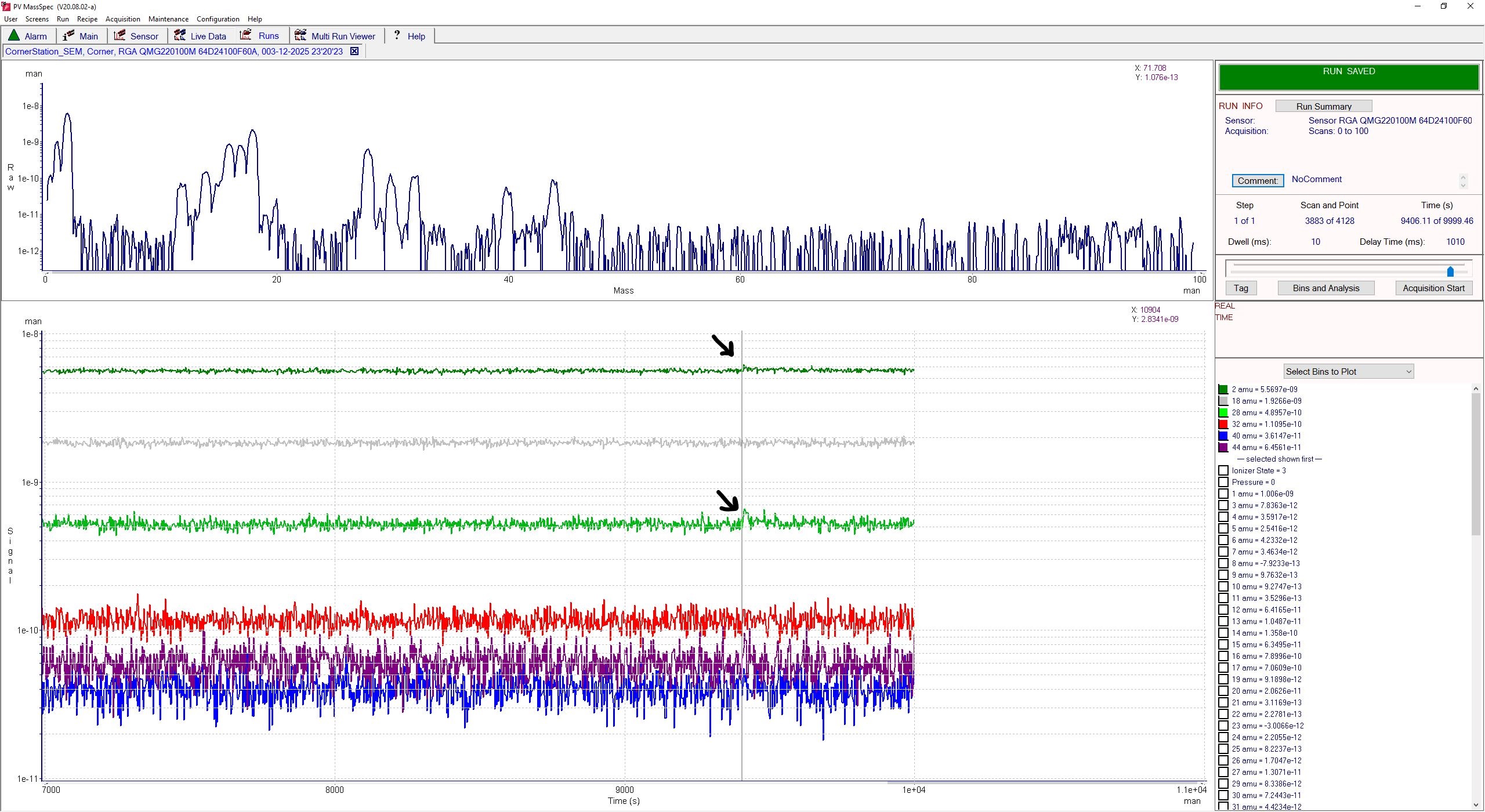Check the 3 amu bin checkbox
Screen dimensions: 1485x812
[1223, 505]
